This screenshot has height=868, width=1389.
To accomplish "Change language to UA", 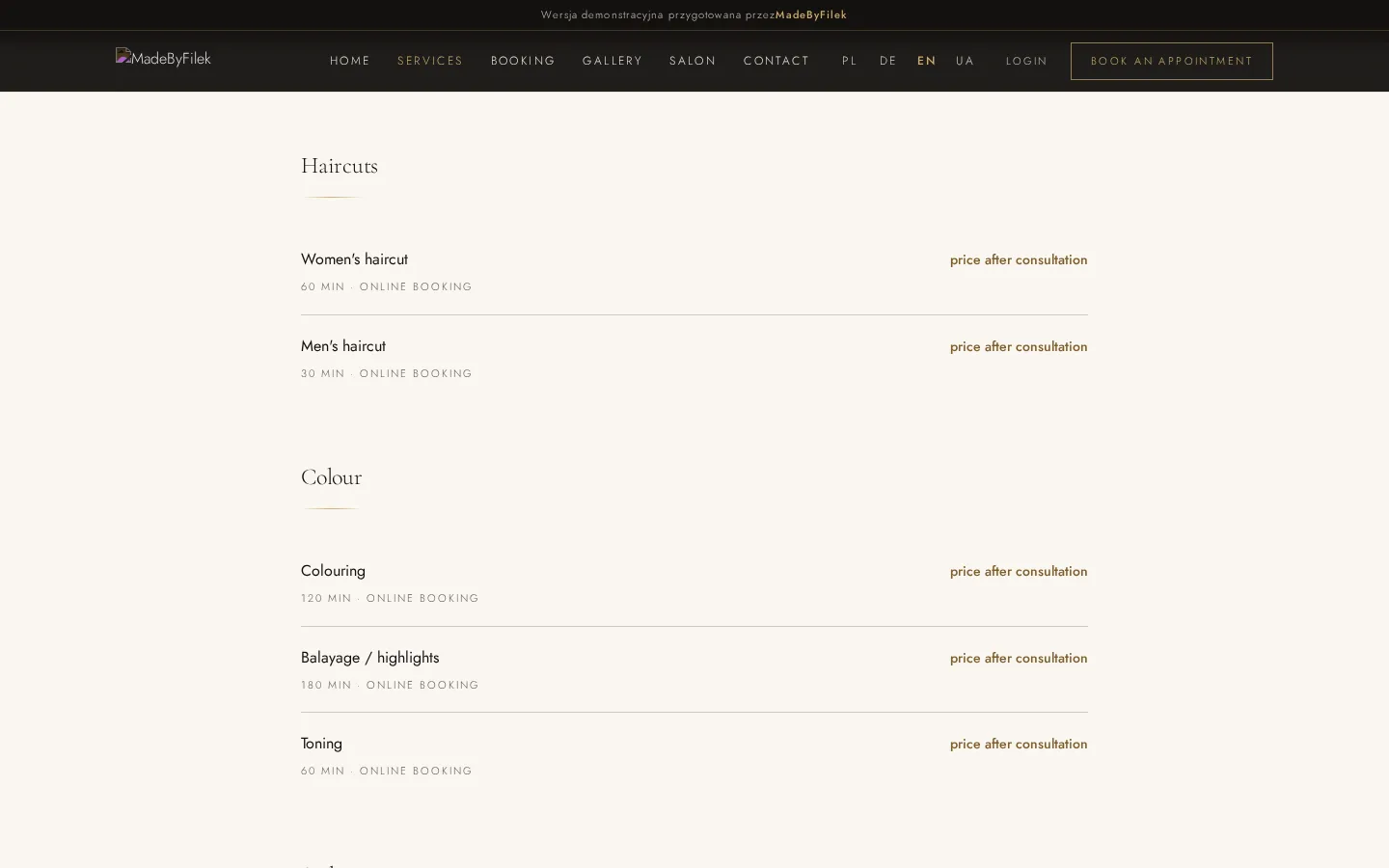I will 966,61.
